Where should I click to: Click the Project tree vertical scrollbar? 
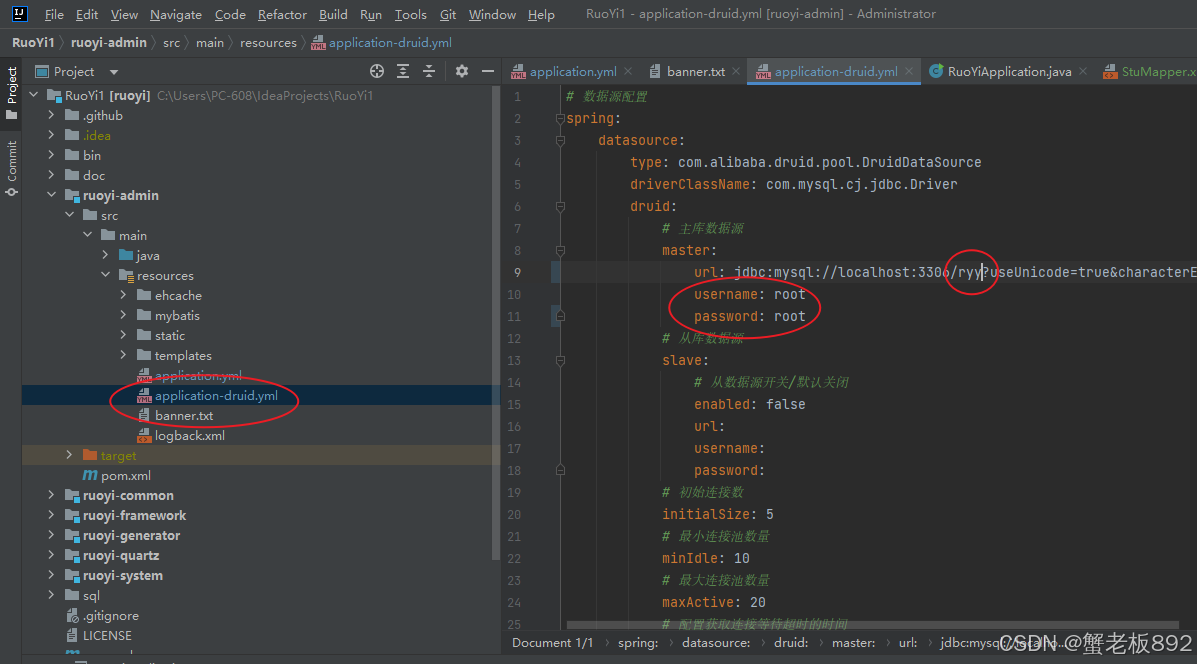[x=496, y=321]
